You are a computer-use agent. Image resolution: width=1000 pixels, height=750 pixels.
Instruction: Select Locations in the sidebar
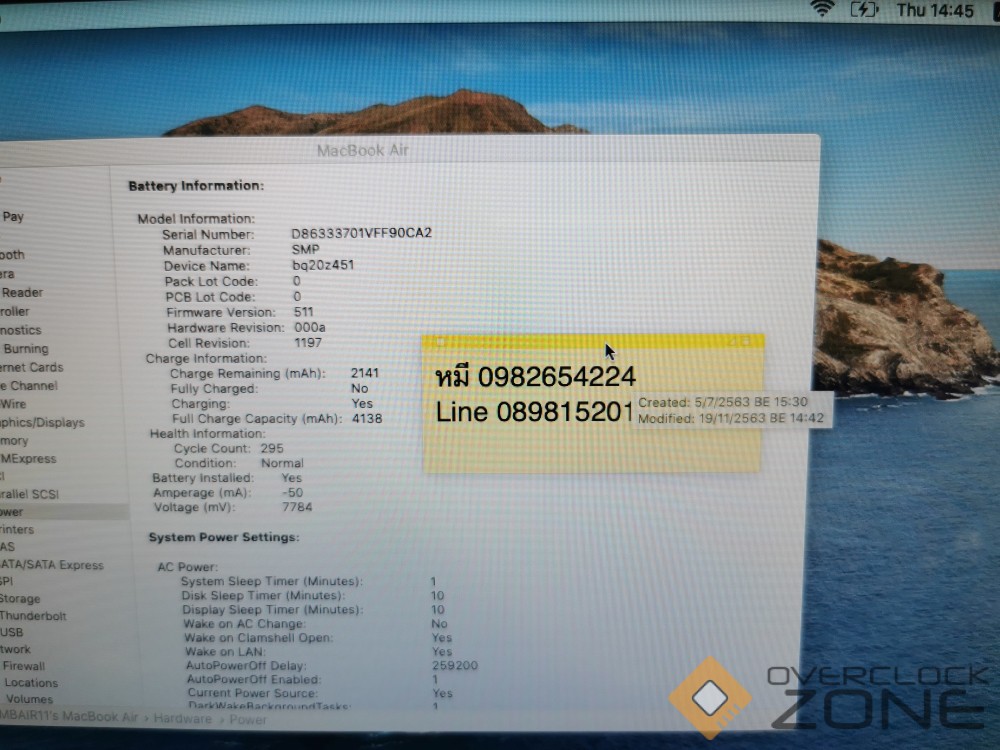pos(31,682)
